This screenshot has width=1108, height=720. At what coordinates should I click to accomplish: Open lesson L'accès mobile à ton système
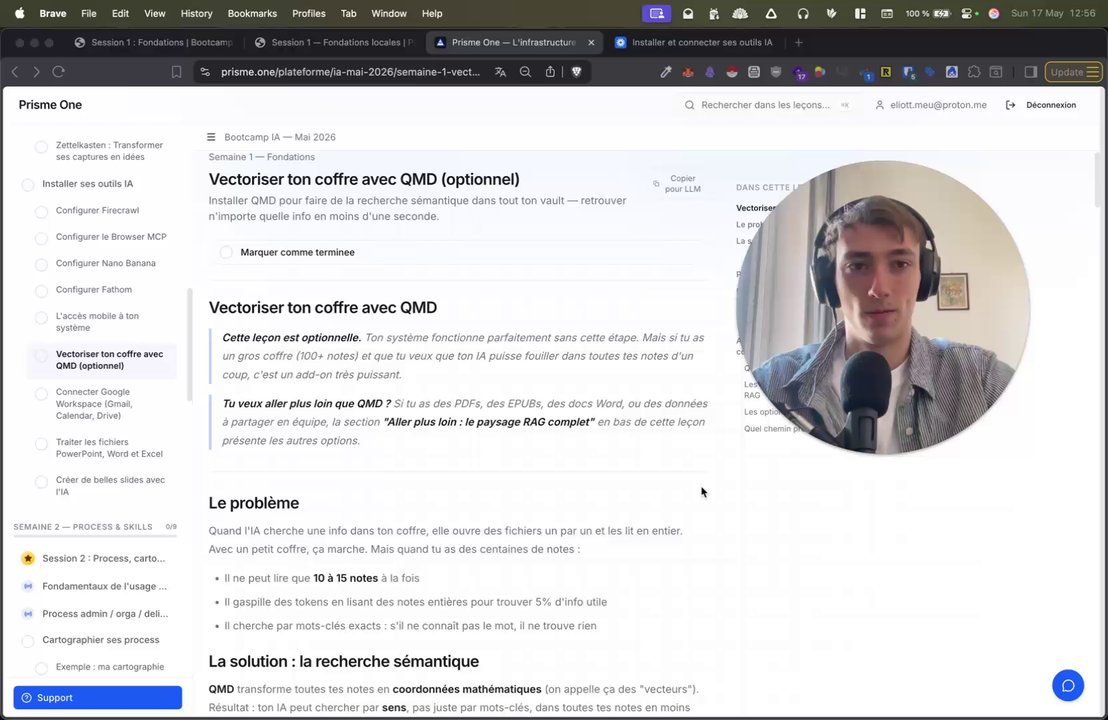[98, 321]
